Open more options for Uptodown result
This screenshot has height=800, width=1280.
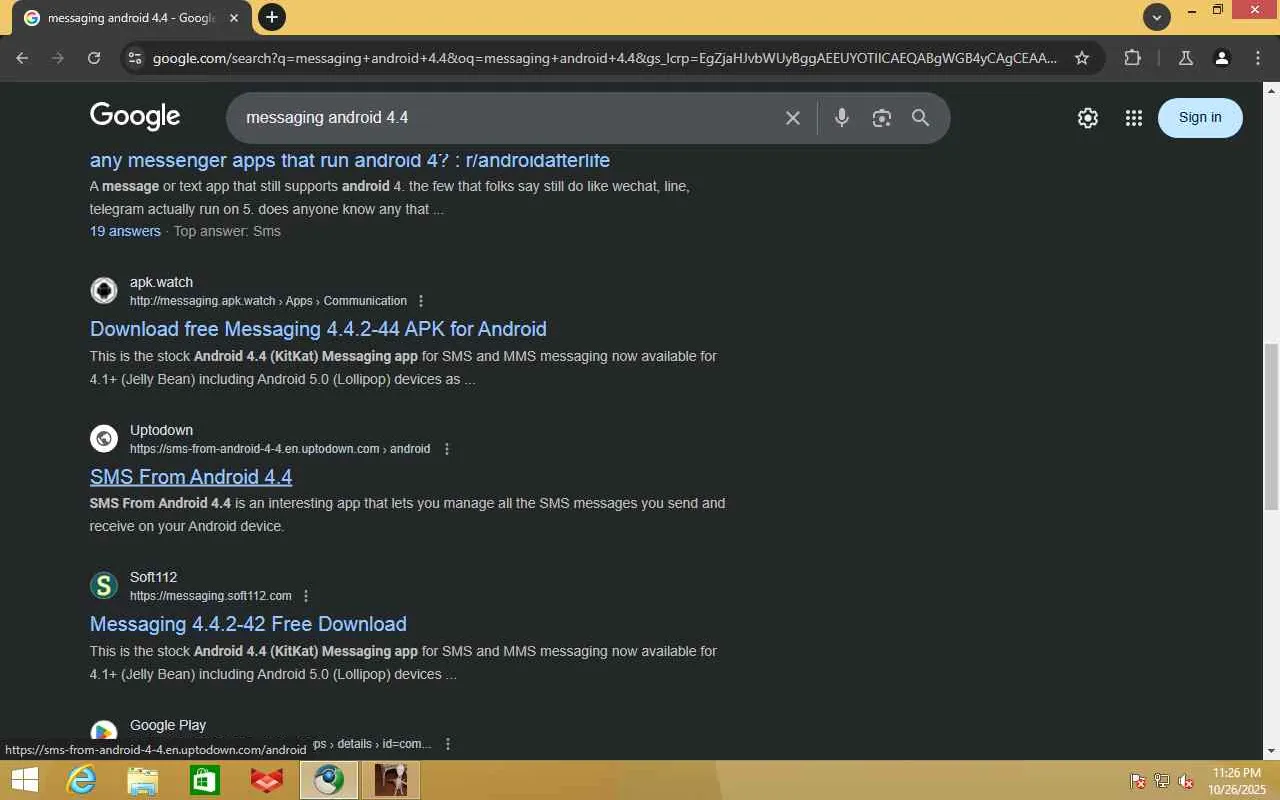point(447,449)
